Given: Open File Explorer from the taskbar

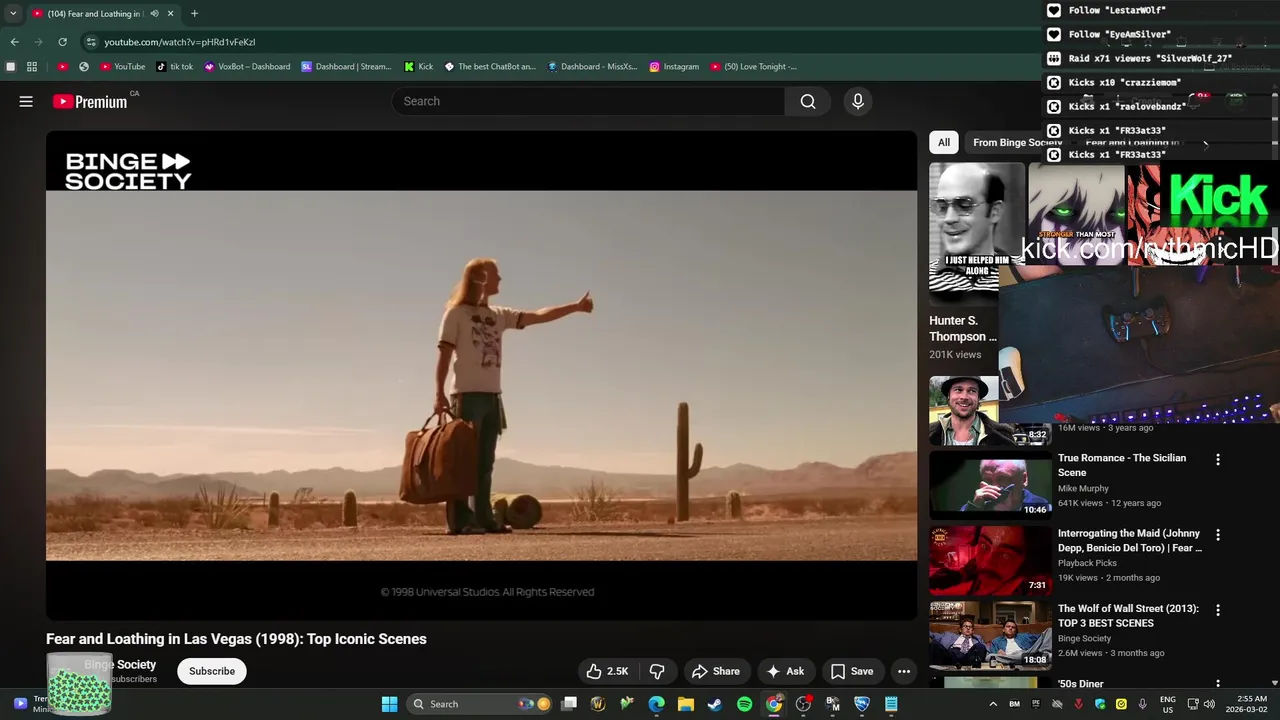Looking at the screenshot, I should [686, 704].
